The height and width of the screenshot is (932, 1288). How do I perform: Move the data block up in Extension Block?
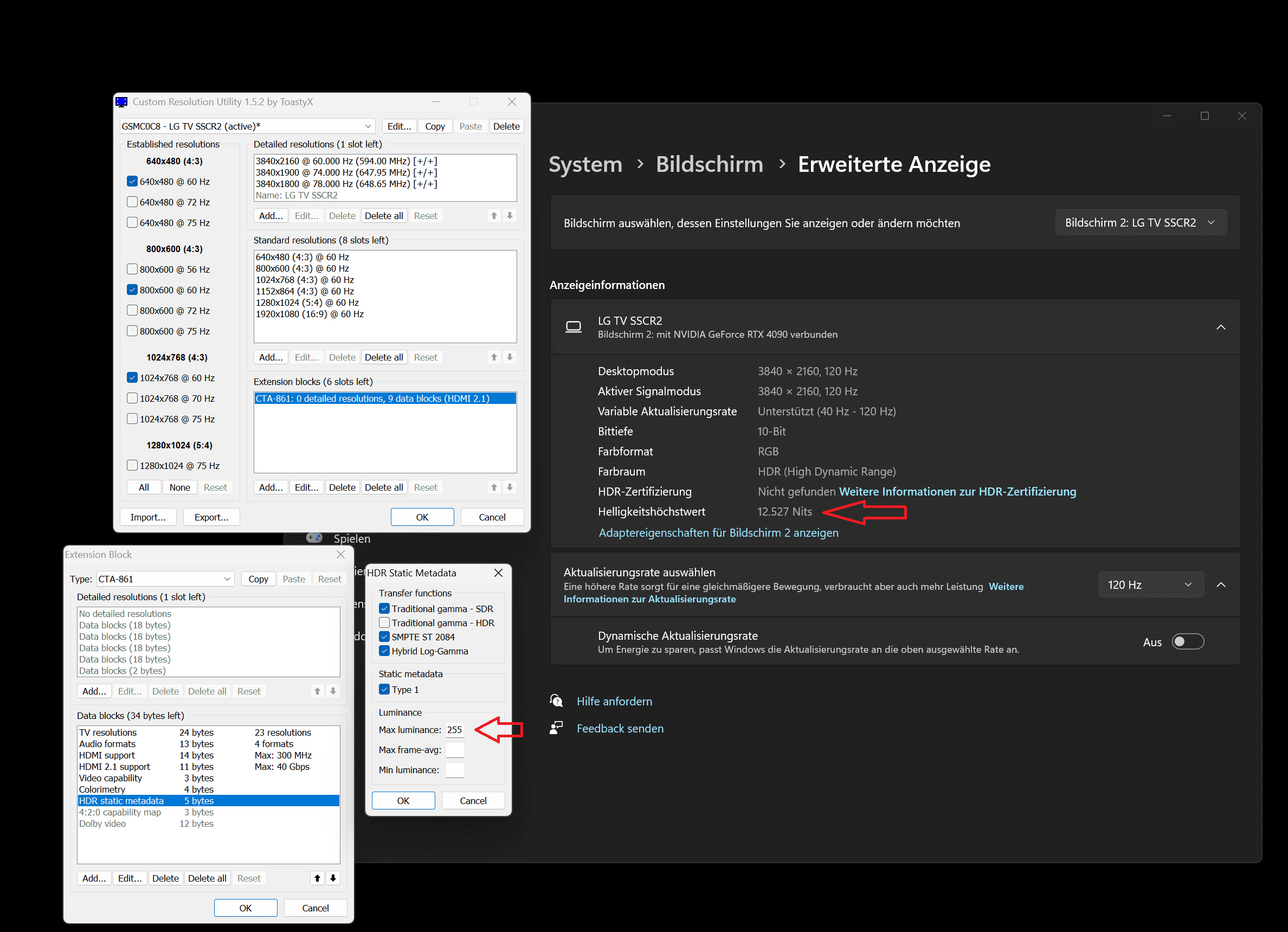318,878
